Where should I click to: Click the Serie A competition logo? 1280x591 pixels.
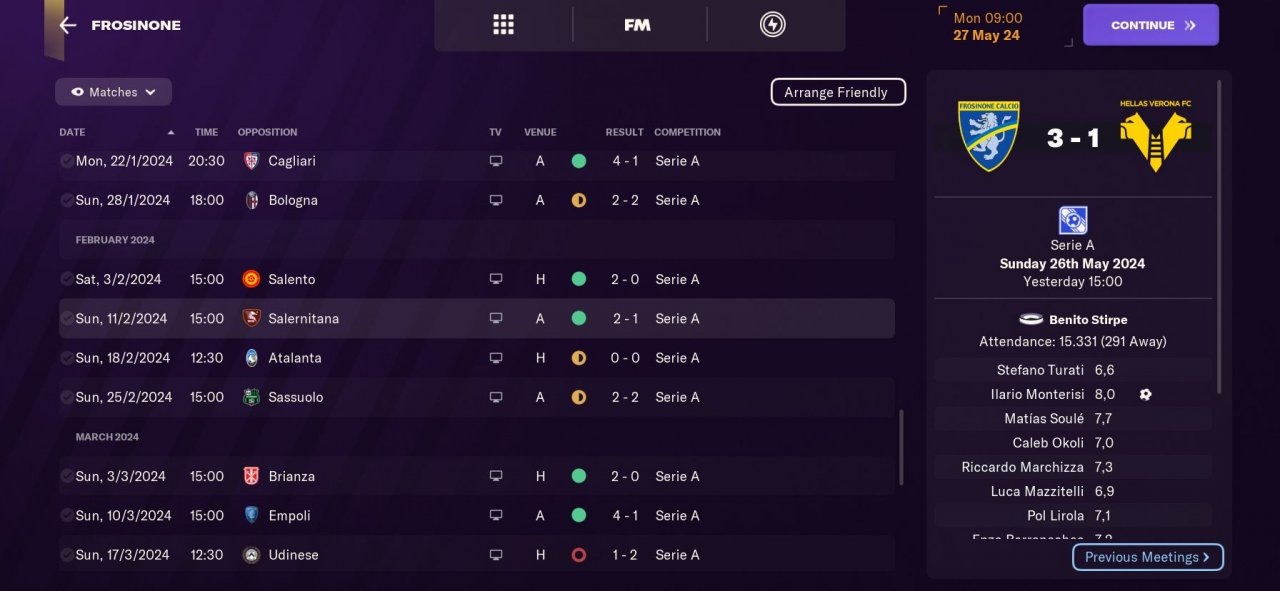(x=1072, y=220)
